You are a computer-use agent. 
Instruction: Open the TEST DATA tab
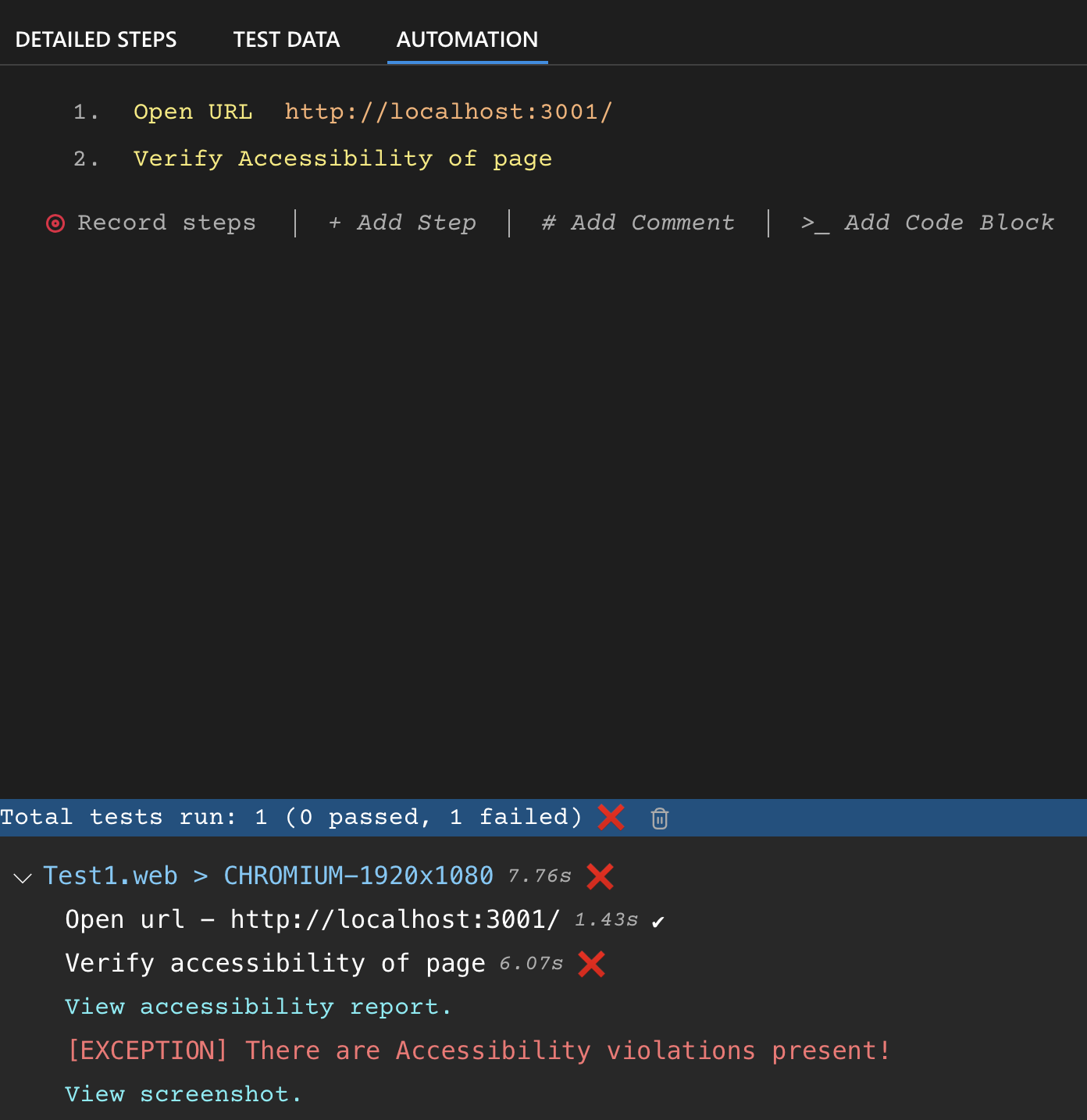click(x=286, y=40)
